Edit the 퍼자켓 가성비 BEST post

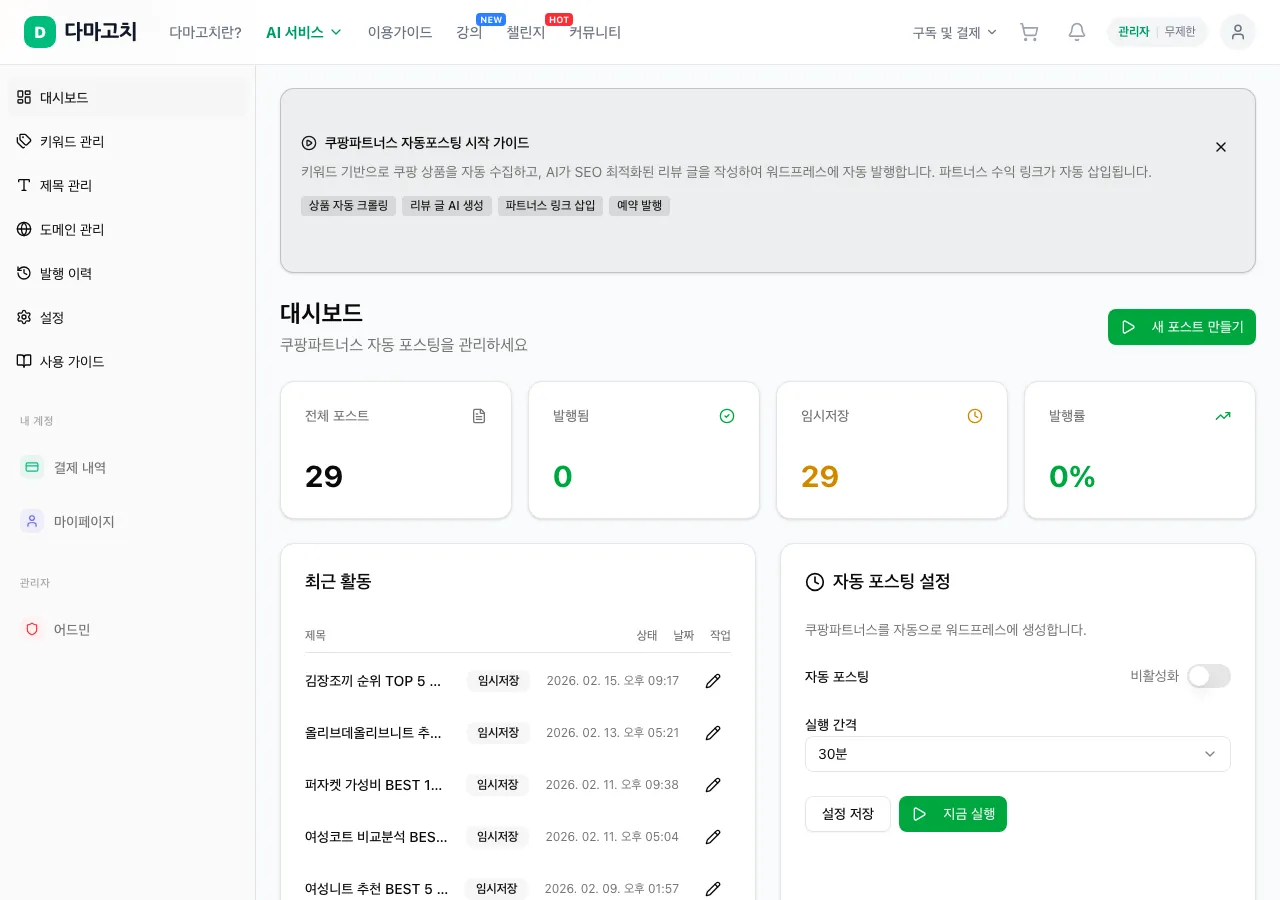coord(713,785)
